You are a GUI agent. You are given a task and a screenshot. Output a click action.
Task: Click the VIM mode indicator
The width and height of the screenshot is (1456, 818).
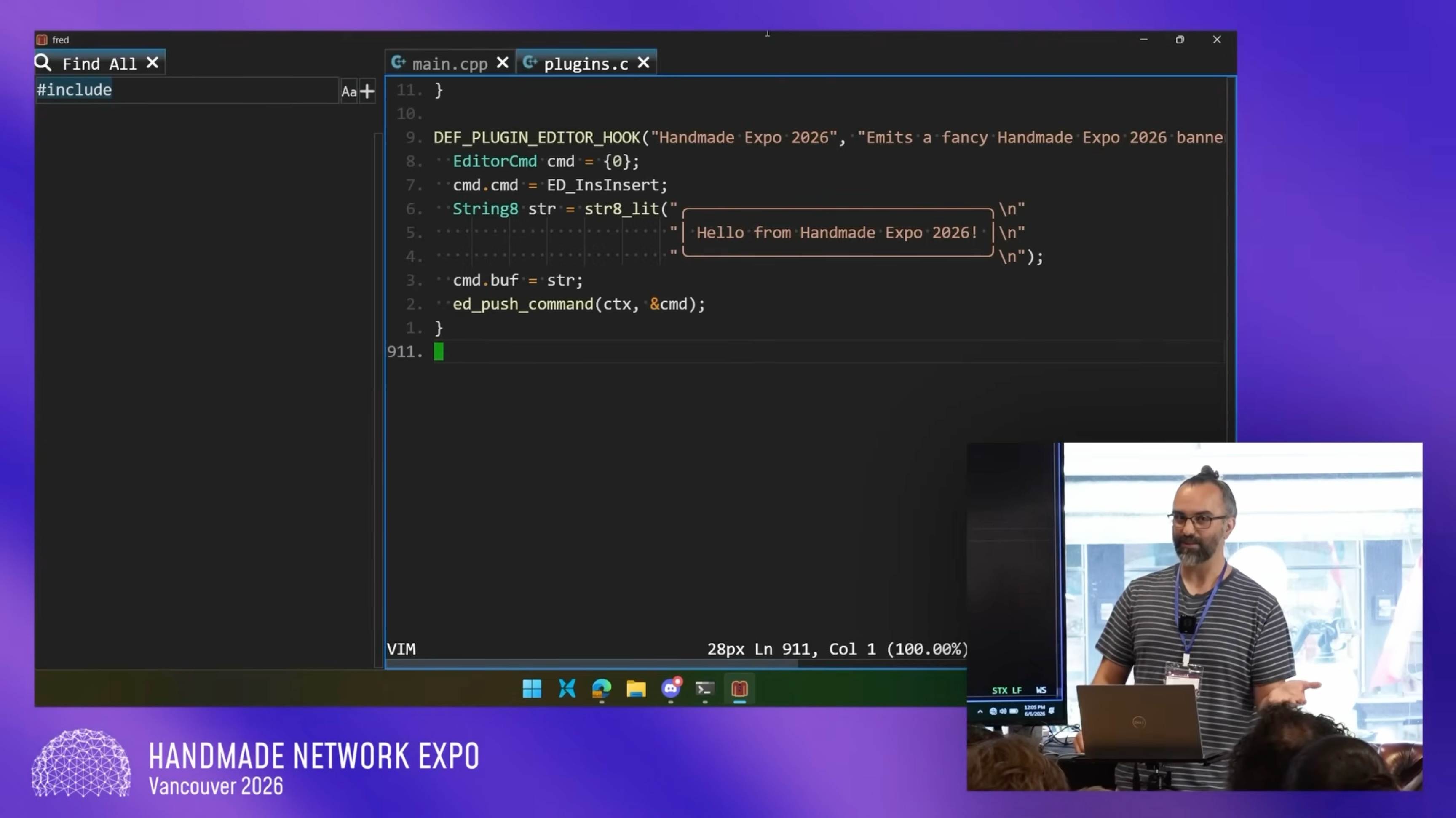pyautogui.click(x=401, y=649)
